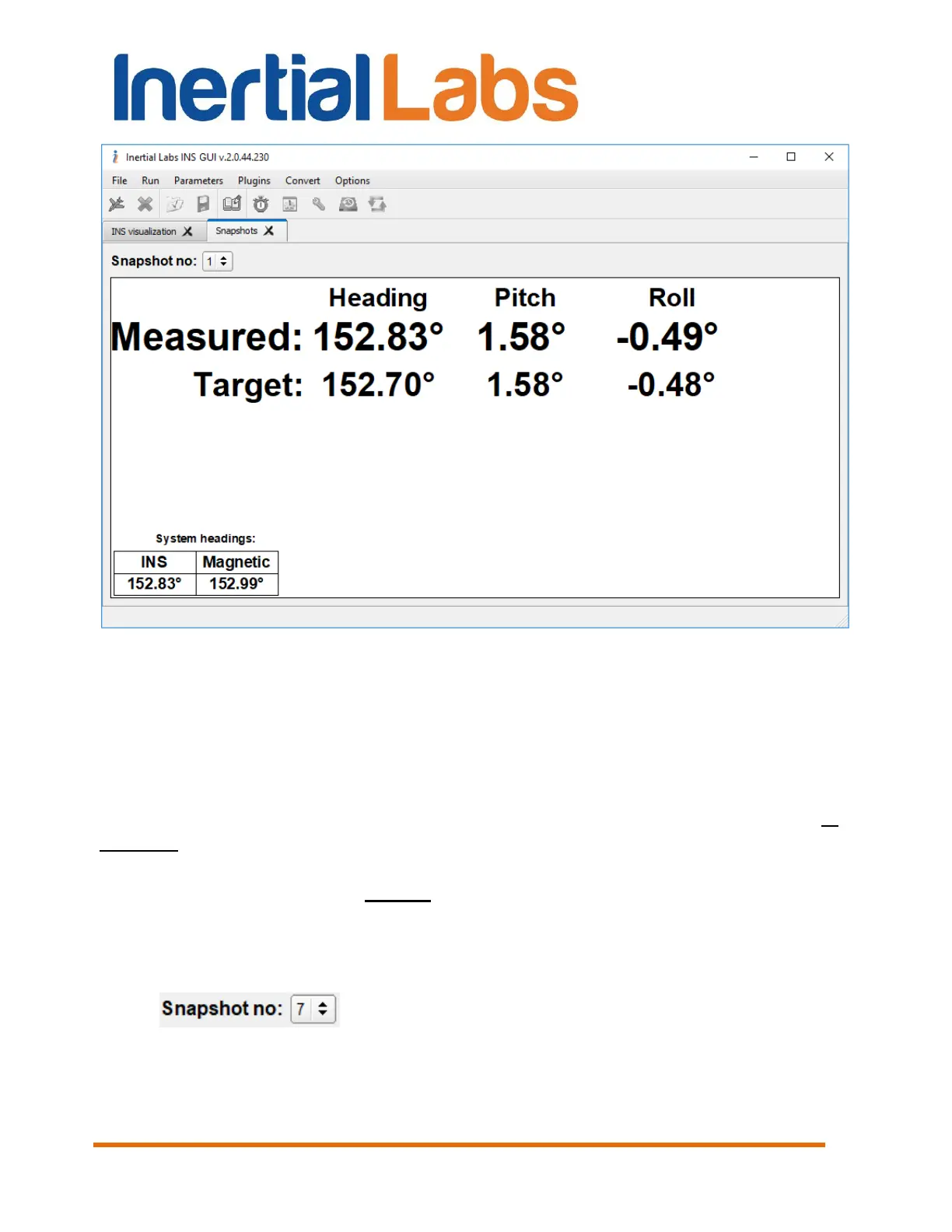Click the Target row label

click(x=248, y=385)
